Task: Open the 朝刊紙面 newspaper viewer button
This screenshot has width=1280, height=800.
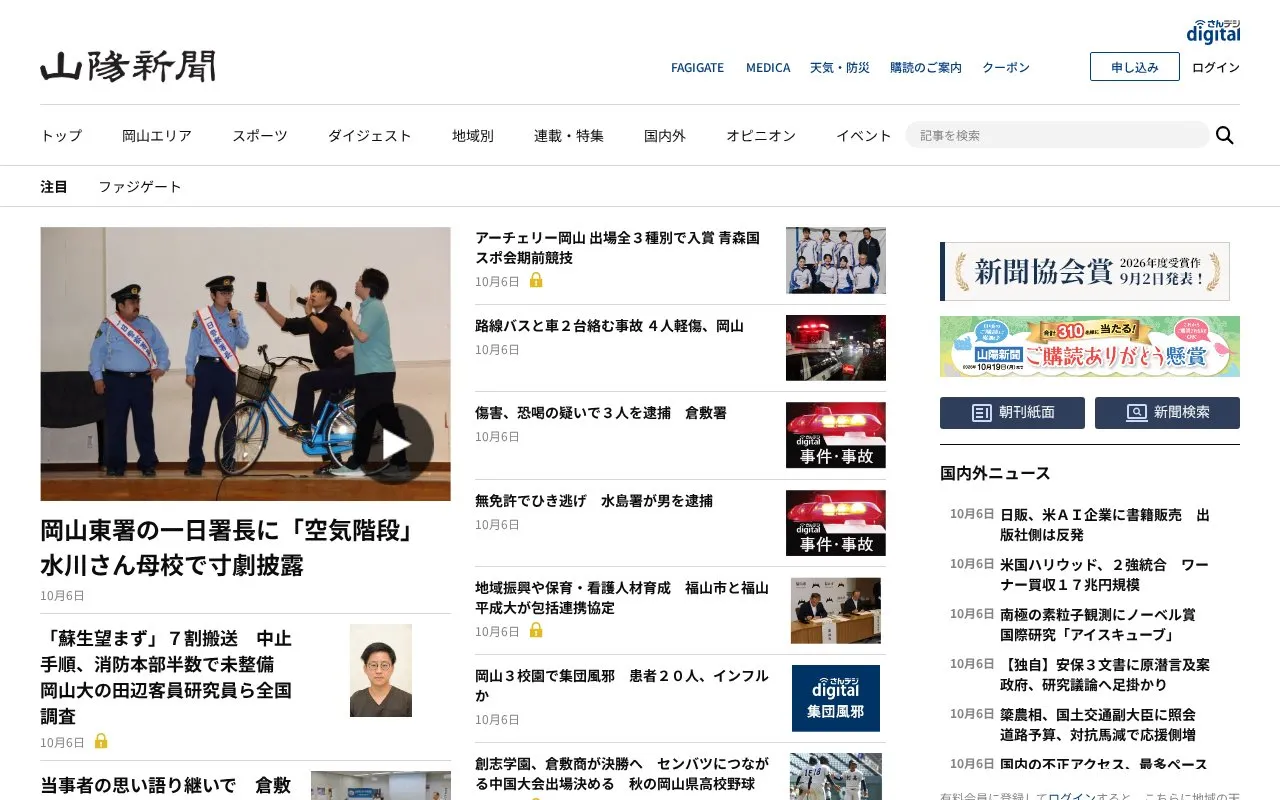Action: click(x=1012, y=413)
